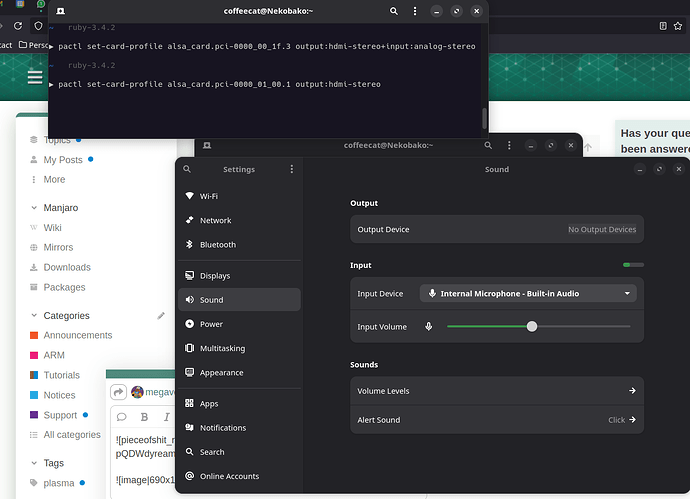
Task: Open Bluetooth settings panel
Action: pos(239,244)
